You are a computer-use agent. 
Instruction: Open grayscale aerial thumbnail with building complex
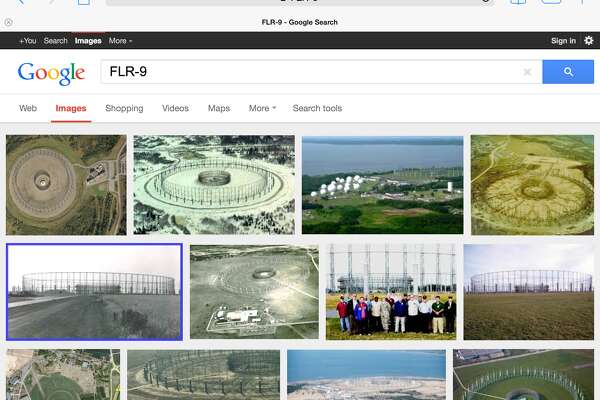click(254, 292)
